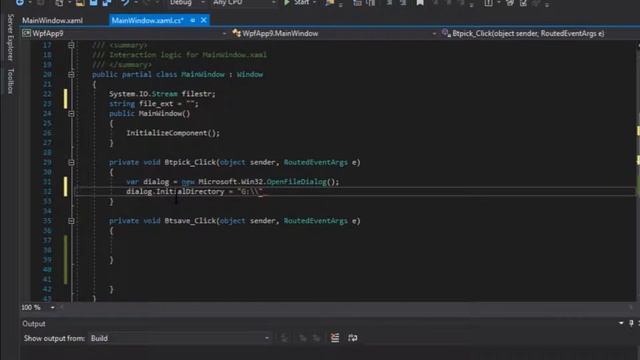Open the Debug configuration dropdown

coord(187,3)
